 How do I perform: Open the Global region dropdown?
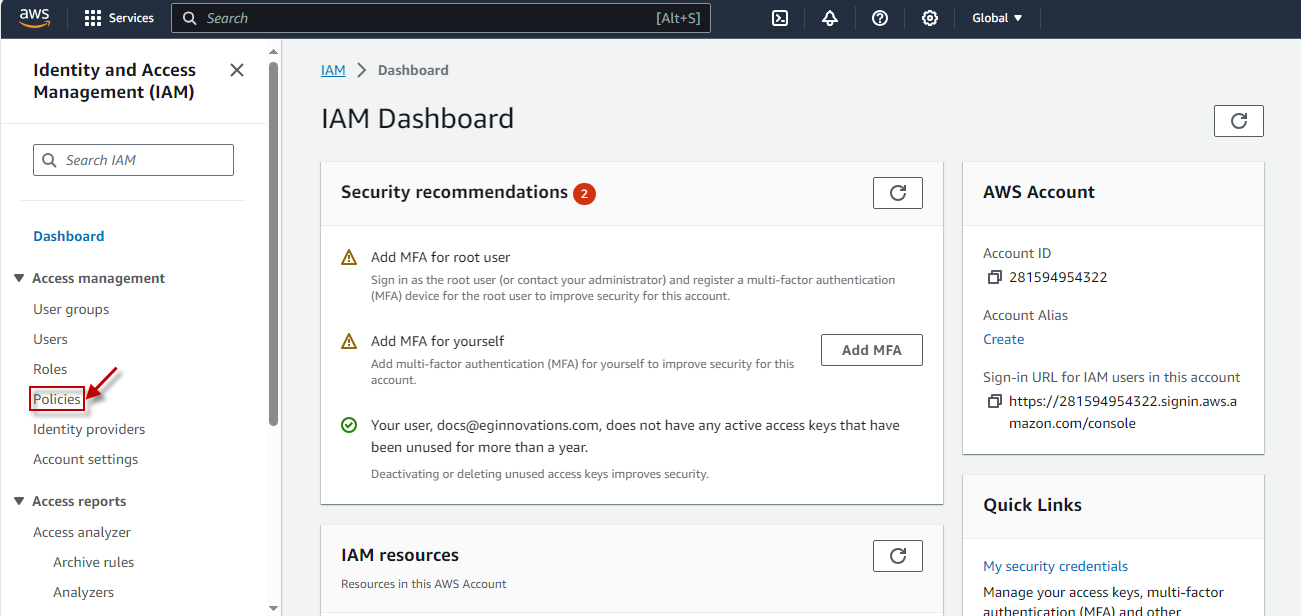coord(997,18)
